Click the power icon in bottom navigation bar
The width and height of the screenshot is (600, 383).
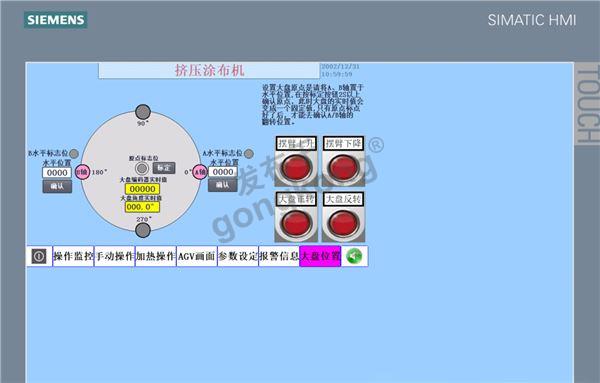click(39, 256)
